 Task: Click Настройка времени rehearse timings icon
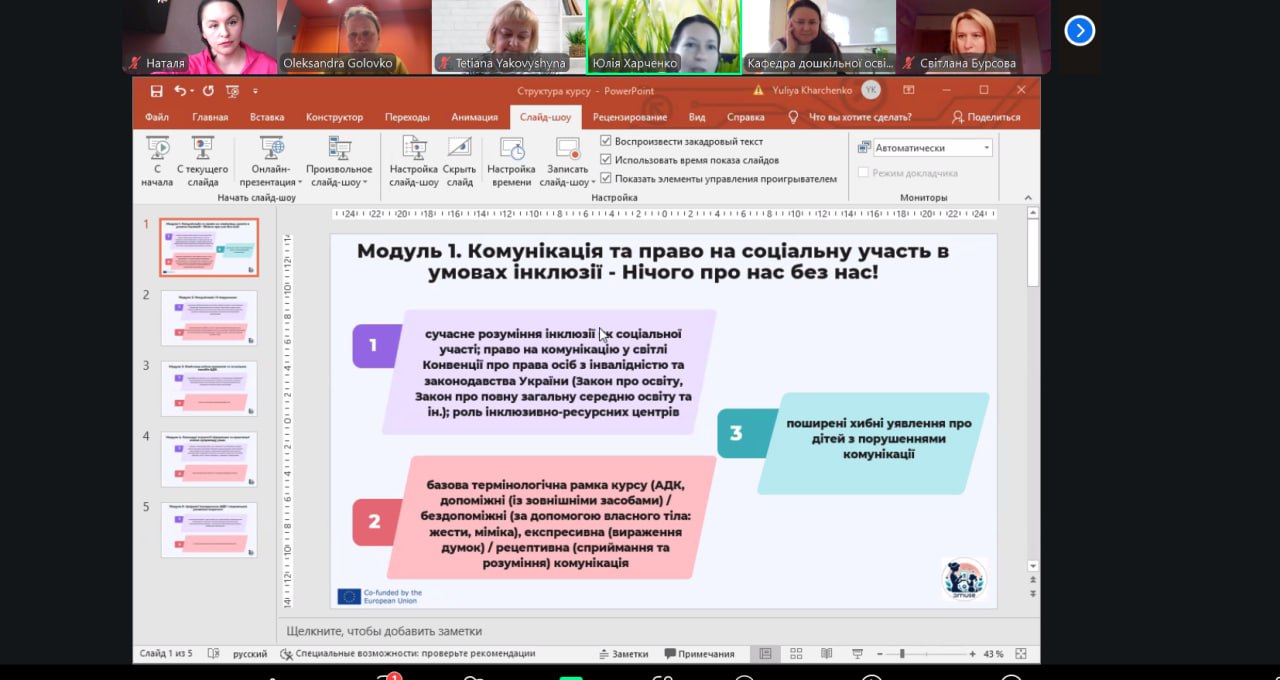pos(511,160)
